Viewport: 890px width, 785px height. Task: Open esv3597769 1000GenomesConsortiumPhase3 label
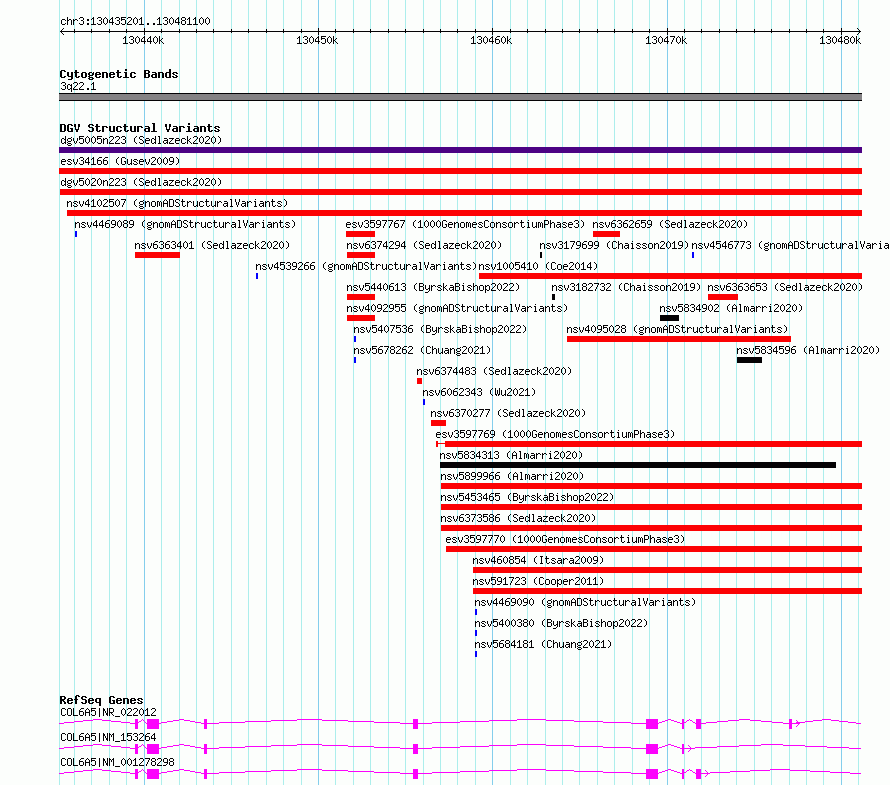tap(555, 434)
